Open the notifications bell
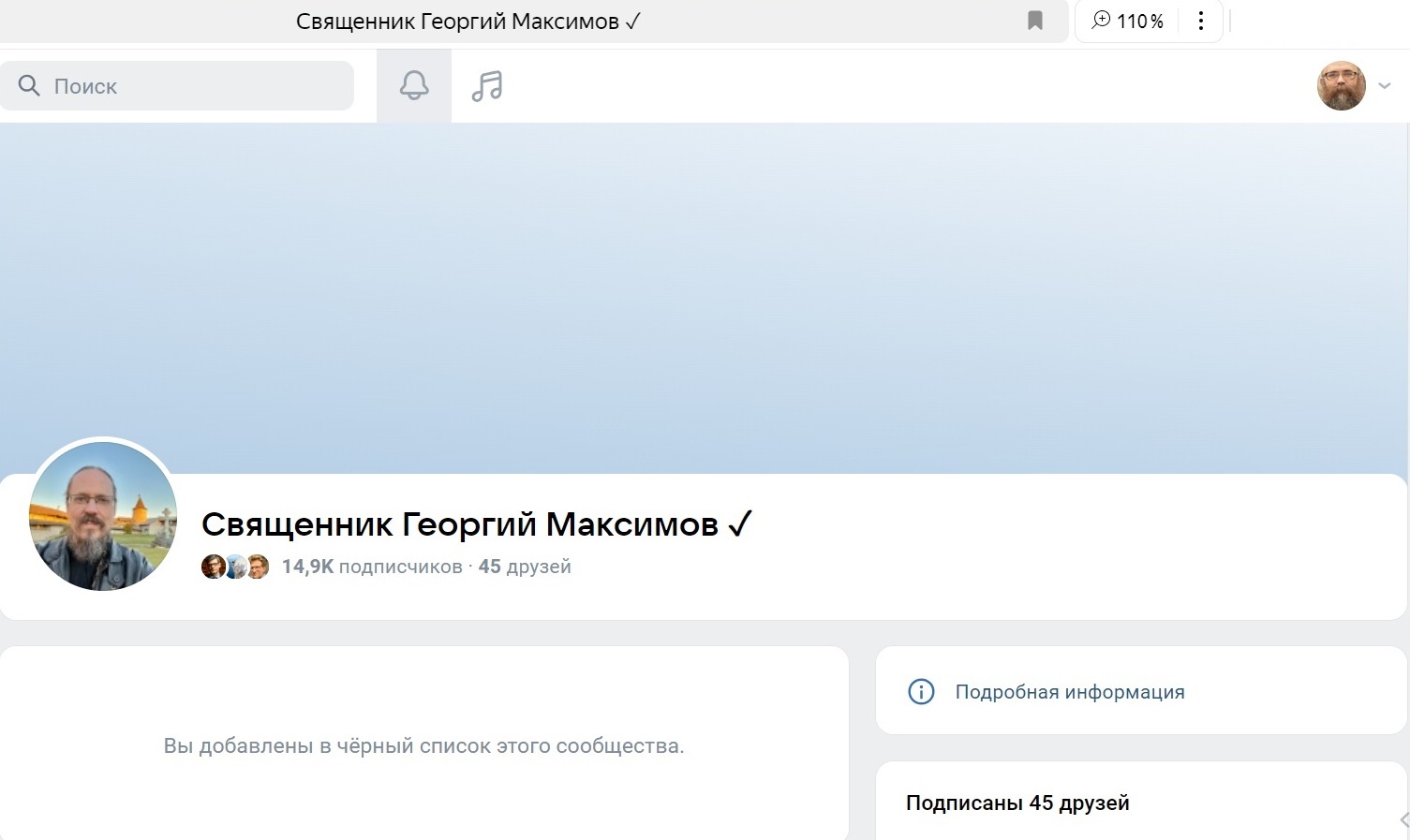 coord(414,86)
